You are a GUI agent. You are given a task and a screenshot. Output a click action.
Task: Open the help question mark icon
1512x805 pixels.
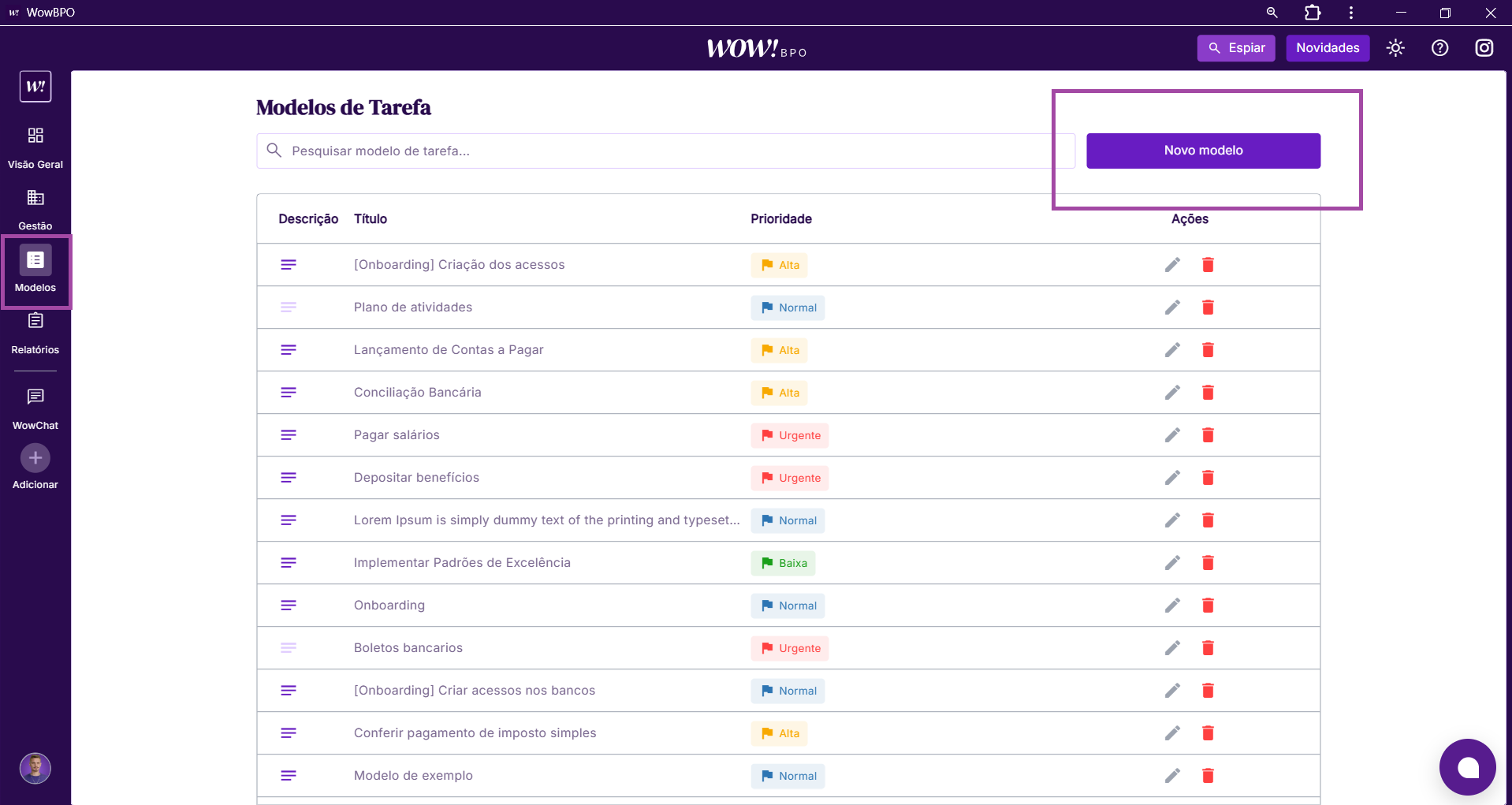(1439, 48)
